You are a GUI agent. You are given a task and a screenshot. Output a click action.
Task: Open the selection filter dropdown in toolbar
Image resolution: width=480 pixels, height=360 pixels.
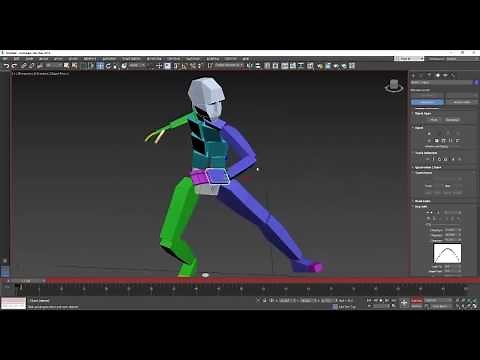click(54, 66)
